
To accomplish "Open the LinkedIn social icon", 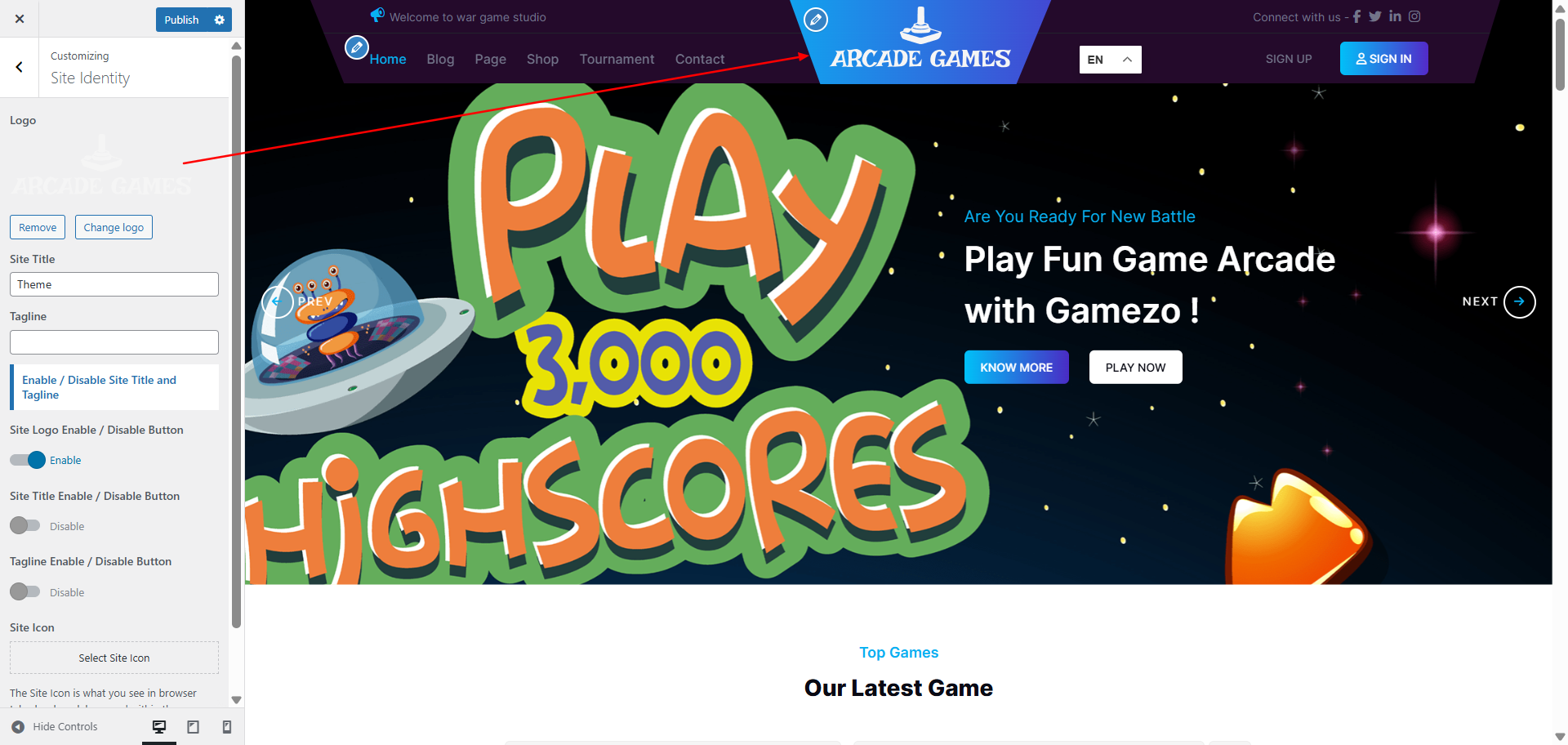I will pyautogui.click(x=1395, y=16).
